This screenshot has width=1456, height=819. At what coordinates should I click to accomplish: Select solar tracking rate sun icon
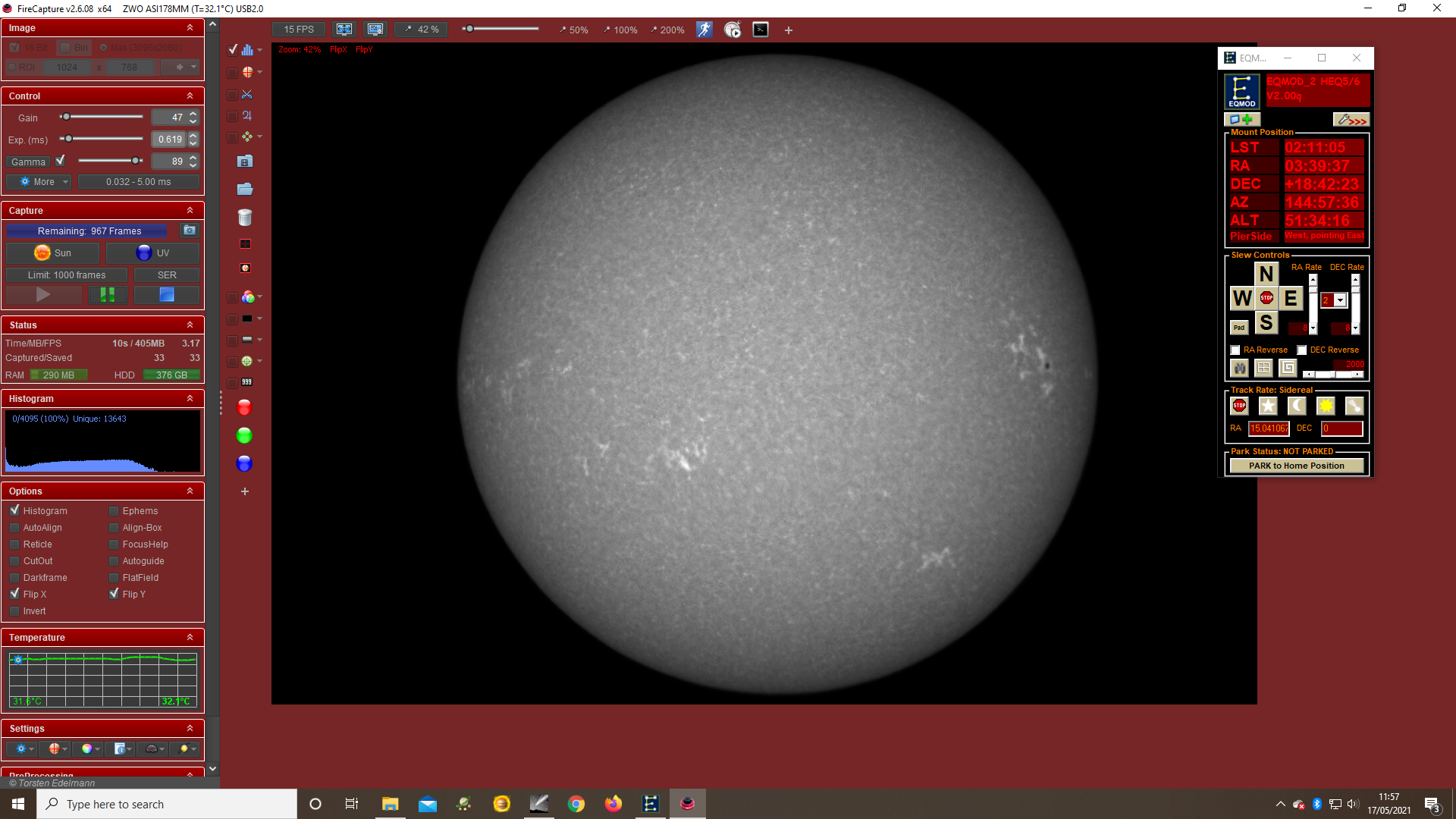(1326, 406)
